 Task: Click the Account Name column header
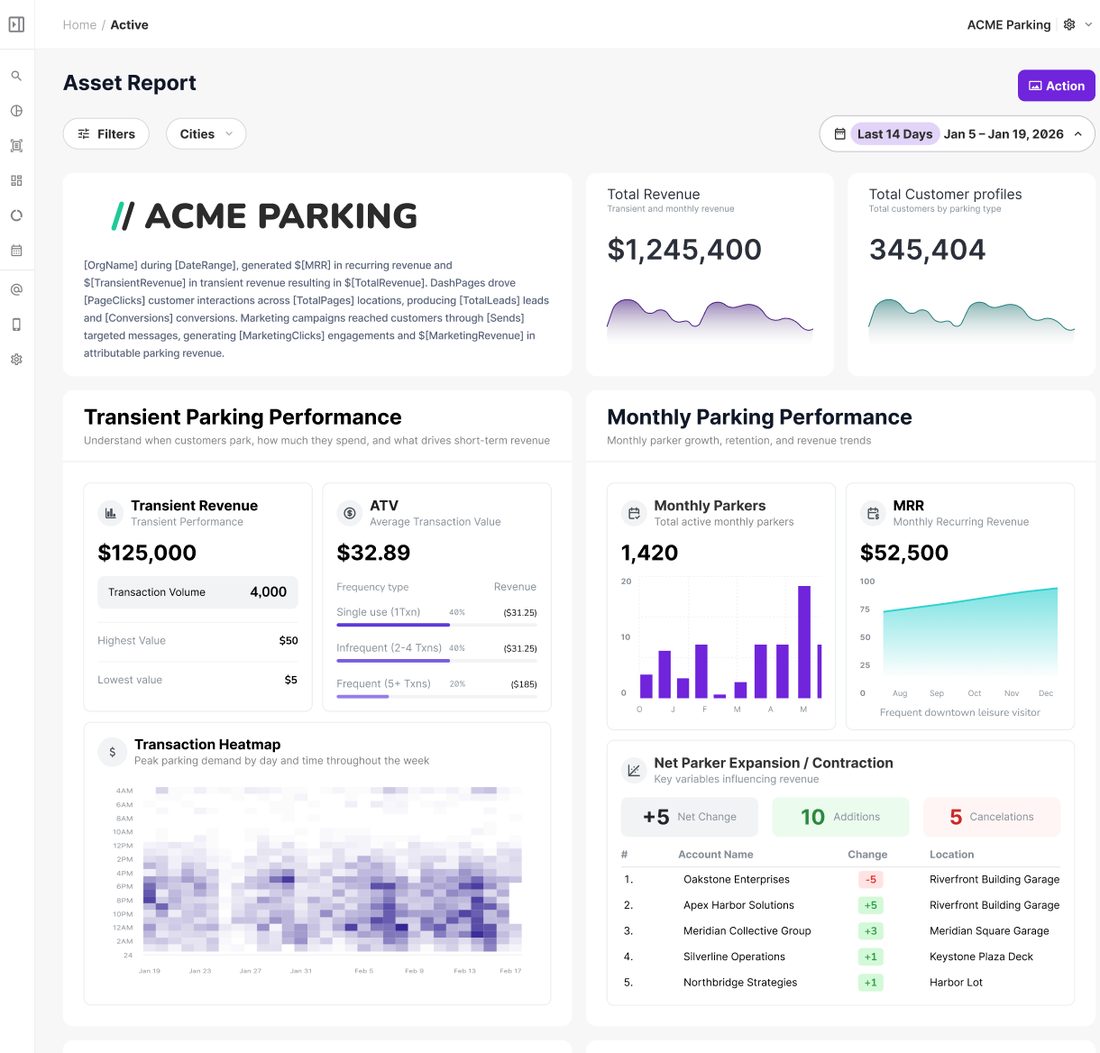point(715,854)
